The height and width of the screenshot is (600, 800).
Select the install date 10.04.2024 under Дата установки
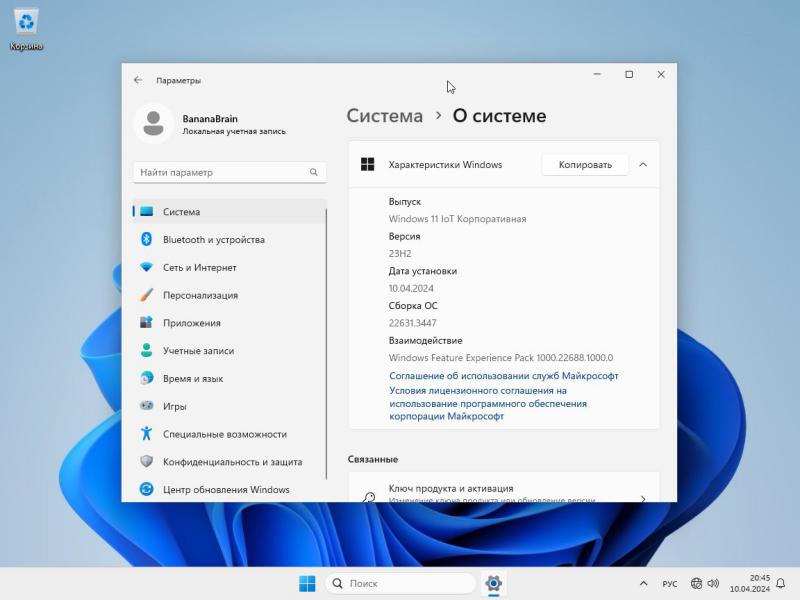(x=411, y=288)
